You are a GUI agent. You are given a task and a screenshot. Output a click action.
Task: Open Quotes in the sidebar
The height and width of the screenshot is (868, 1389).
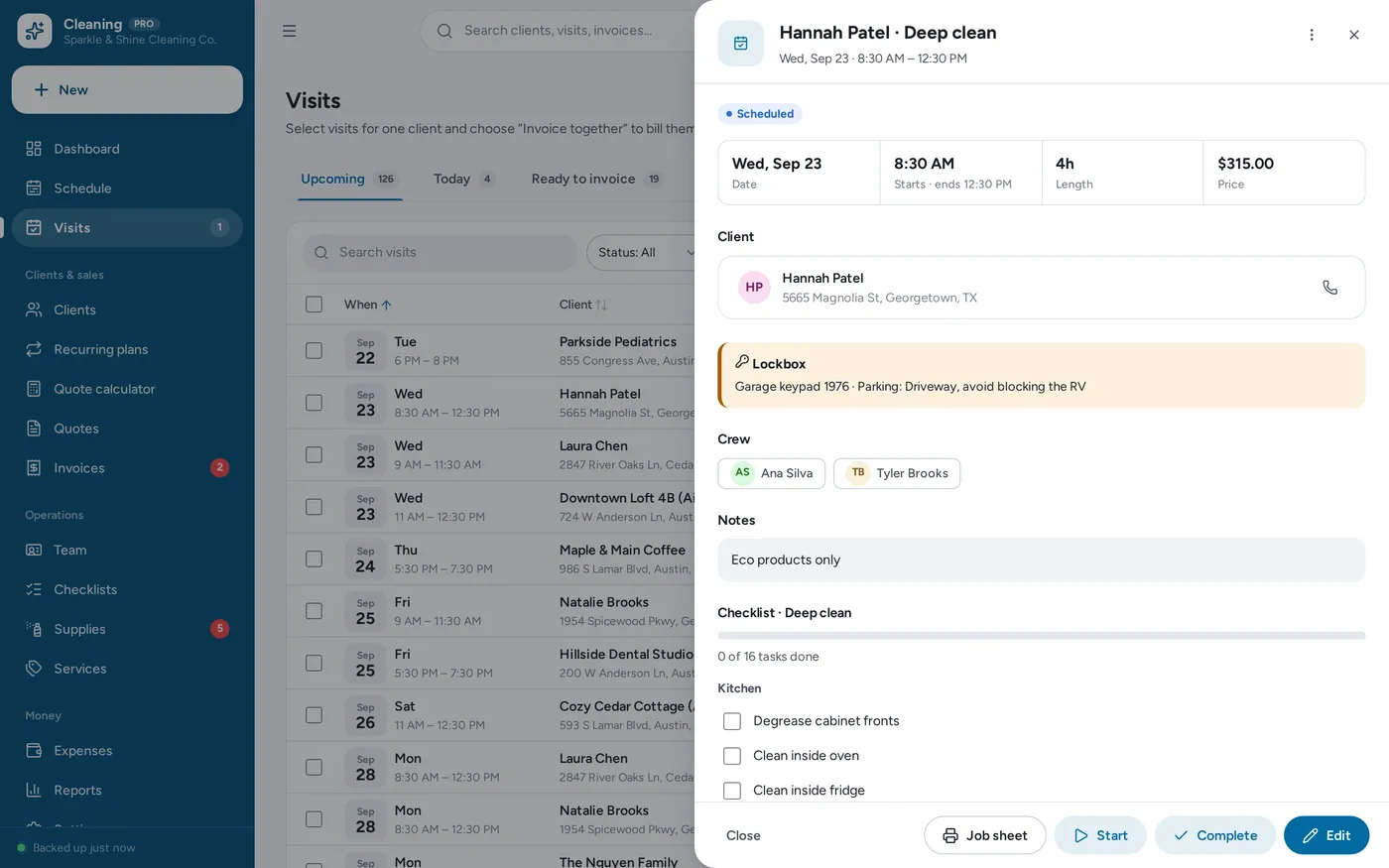click(127, 430)
